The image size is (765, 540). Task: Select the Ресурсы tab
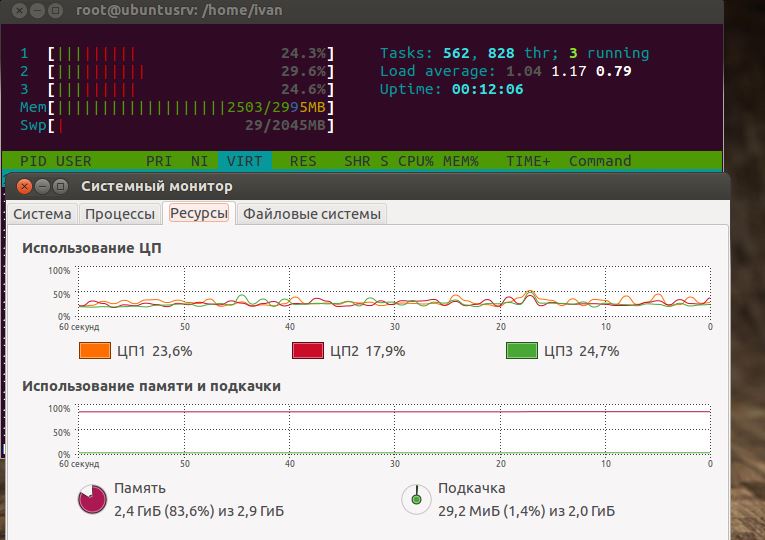(x=199, y=213)
